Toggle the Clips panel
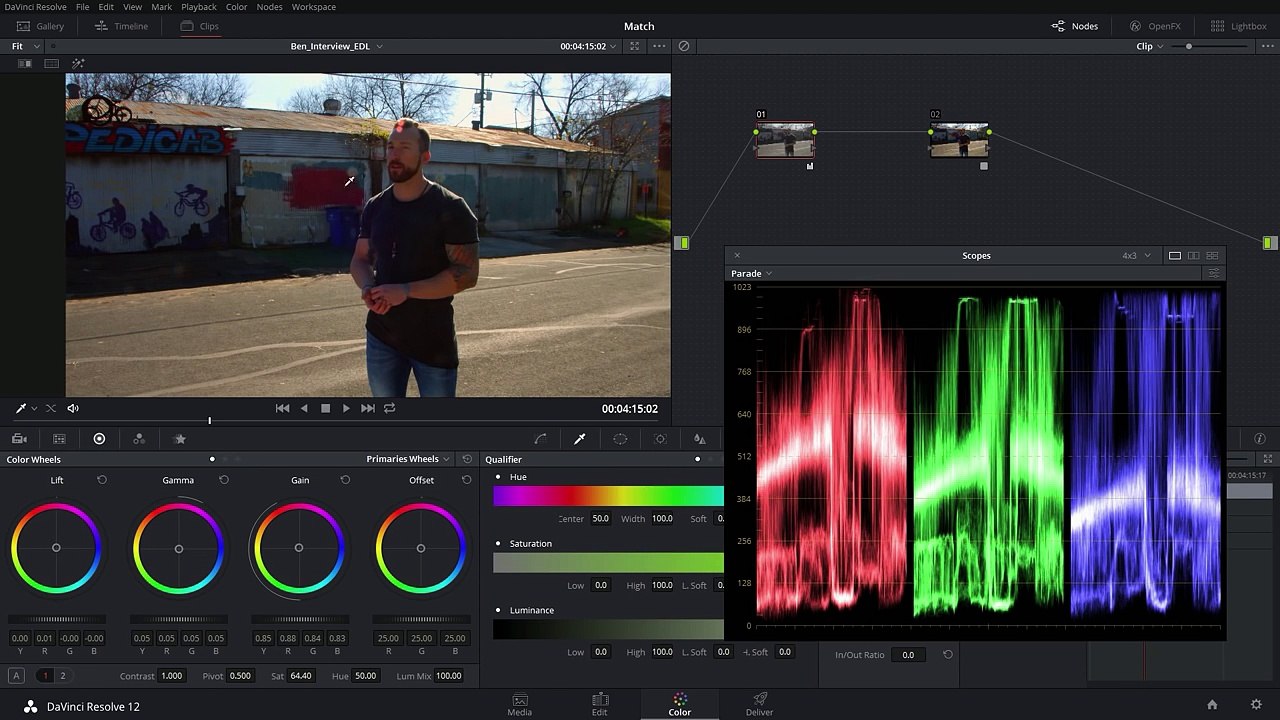Screen dimensions: 1280x720 [x=200, y=26]
